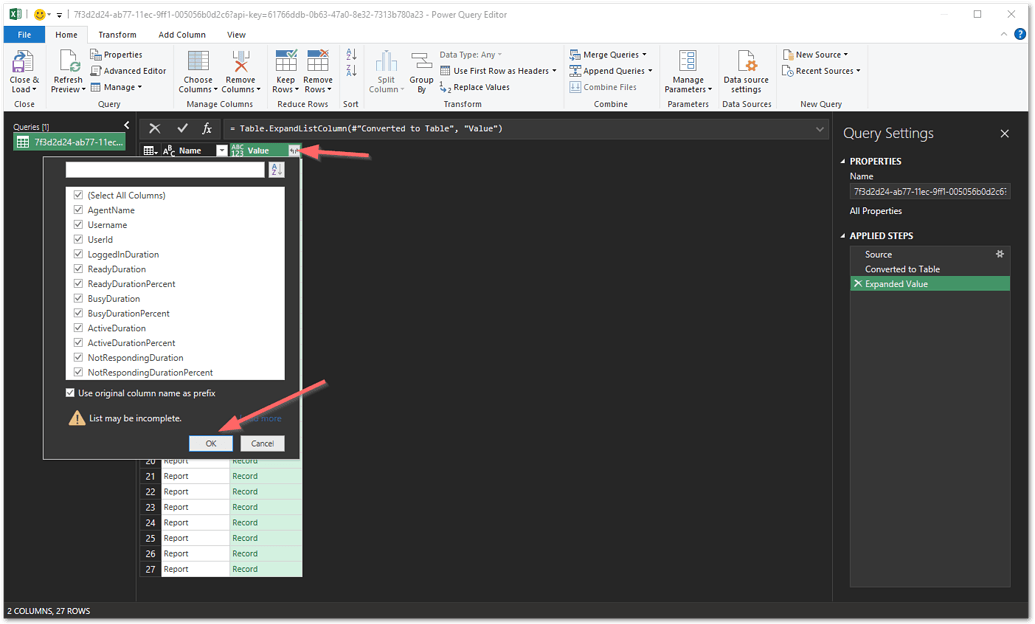Open the Add Column tab

tap(180, 33)
